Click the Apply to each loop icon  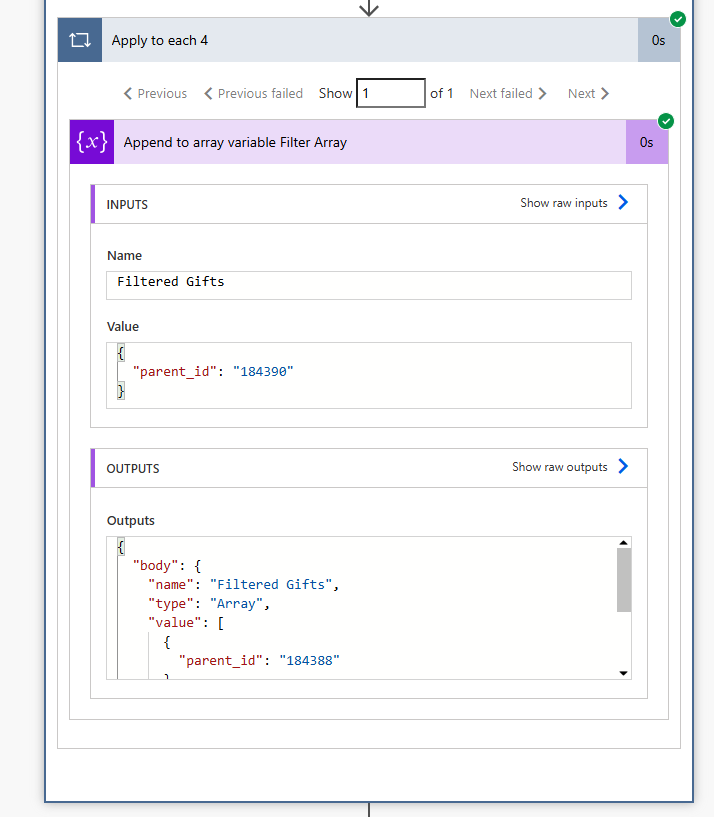coord(79,40)
